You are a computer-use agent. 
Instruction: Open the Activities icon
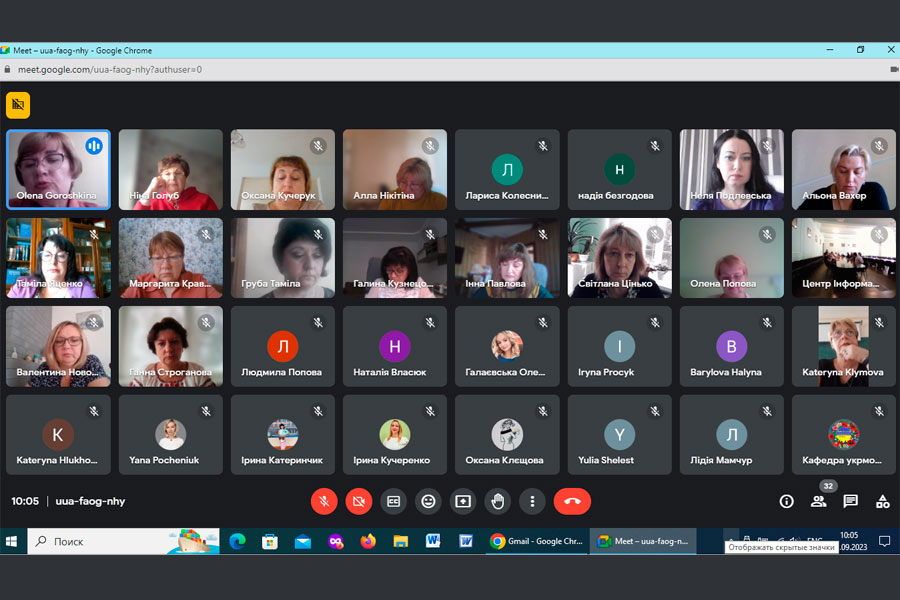click(883, 501)
